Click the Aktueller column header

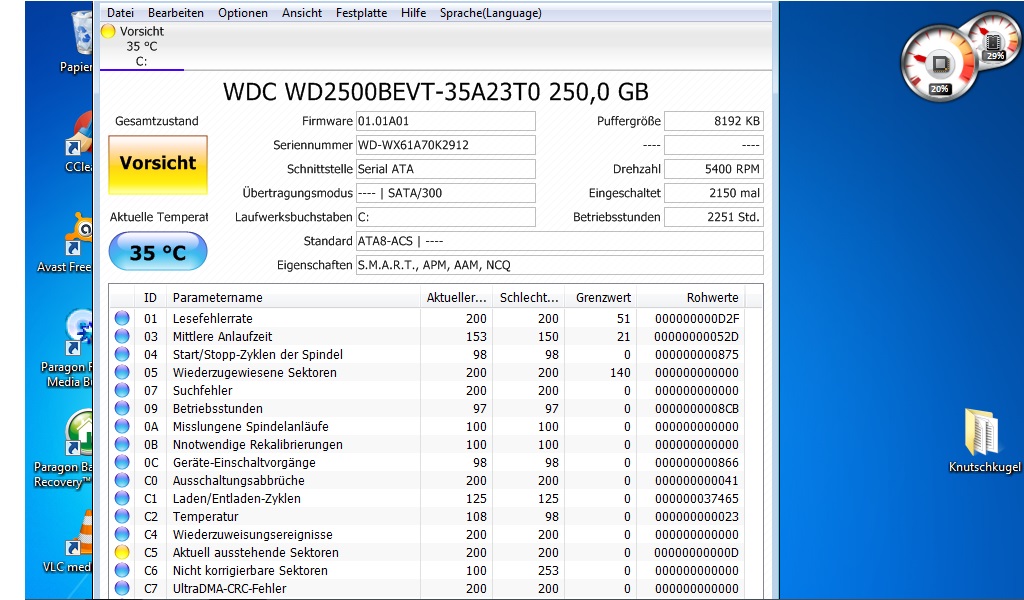(x=456, y=298)
